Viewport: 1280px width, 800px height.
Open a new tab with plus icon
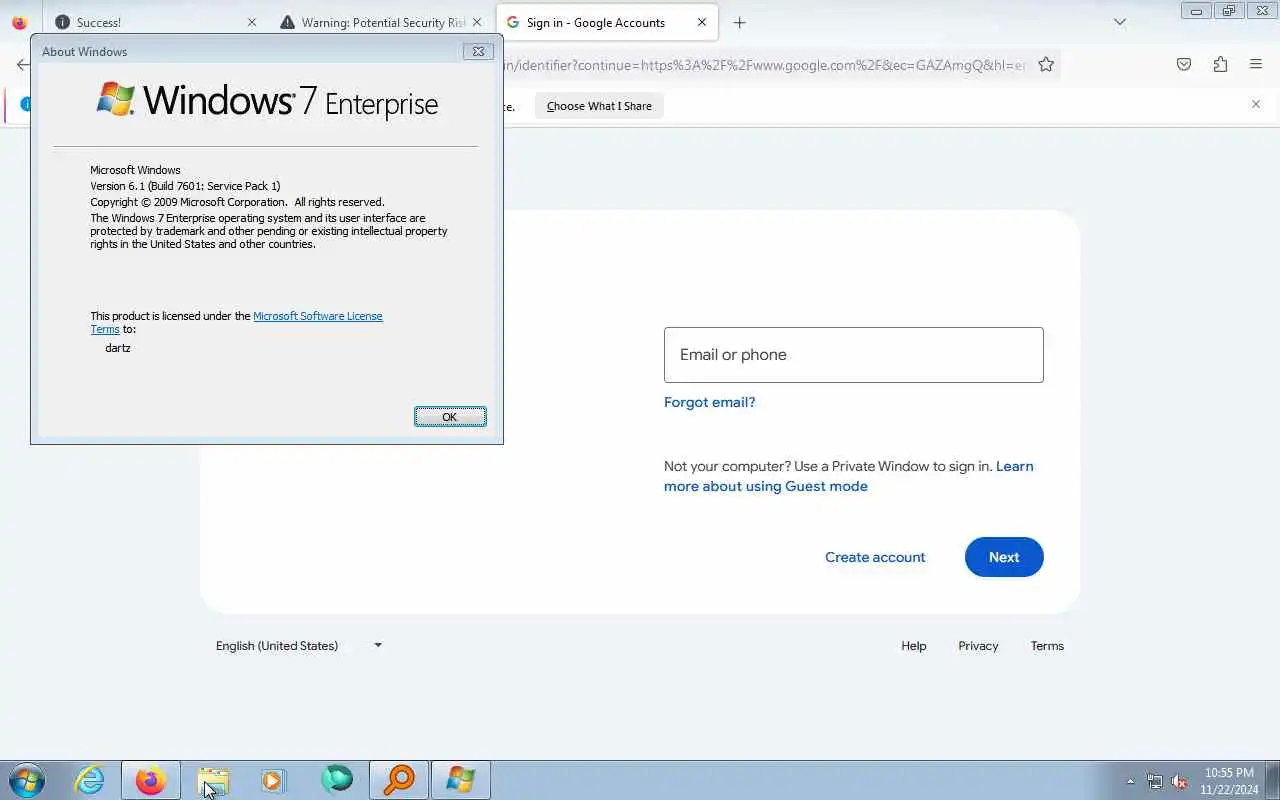point(739,22)
